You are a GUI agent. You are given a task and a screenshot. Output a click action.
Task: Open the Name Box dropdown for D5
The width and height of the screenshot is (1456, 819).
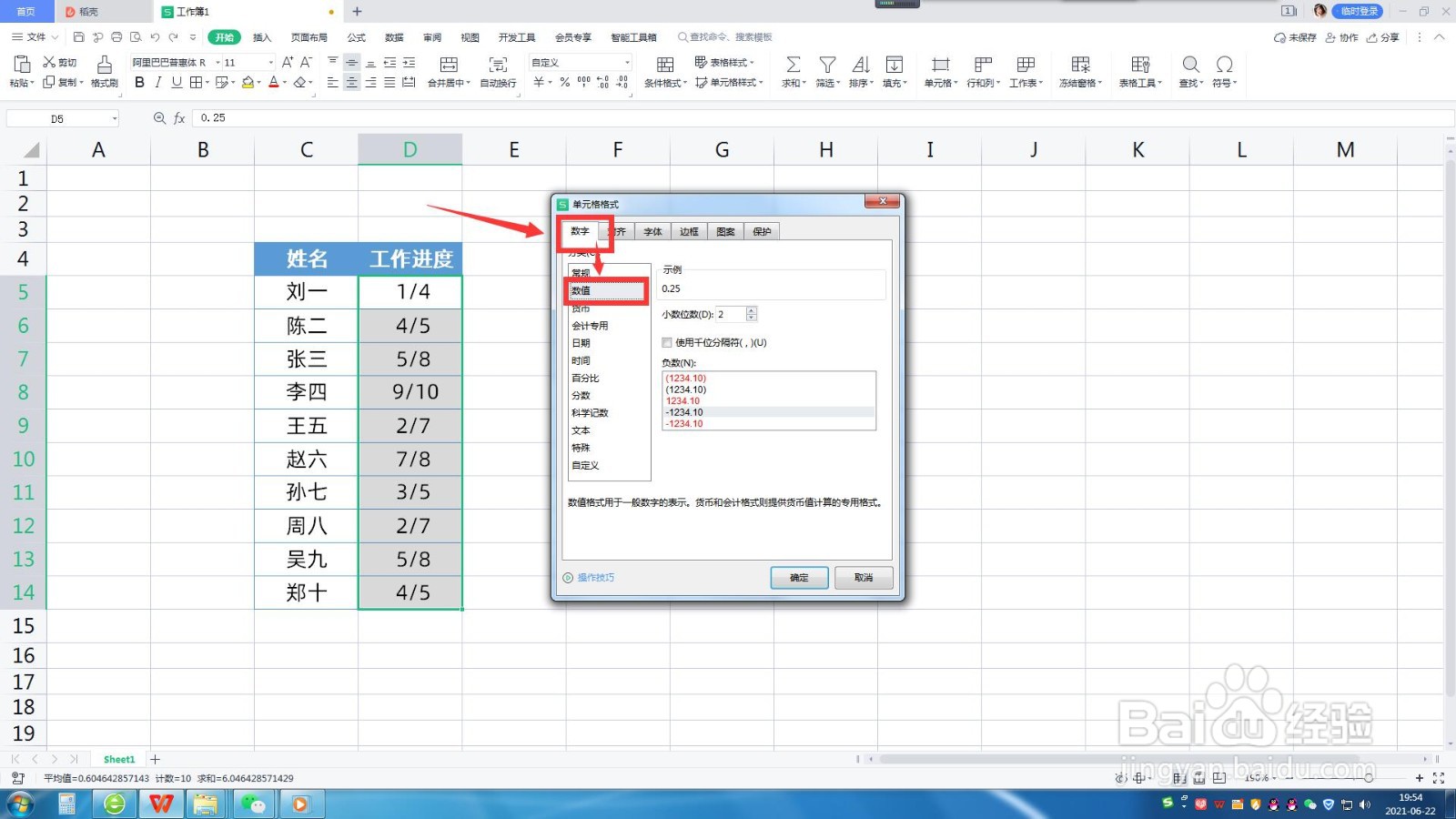(115, 118)
